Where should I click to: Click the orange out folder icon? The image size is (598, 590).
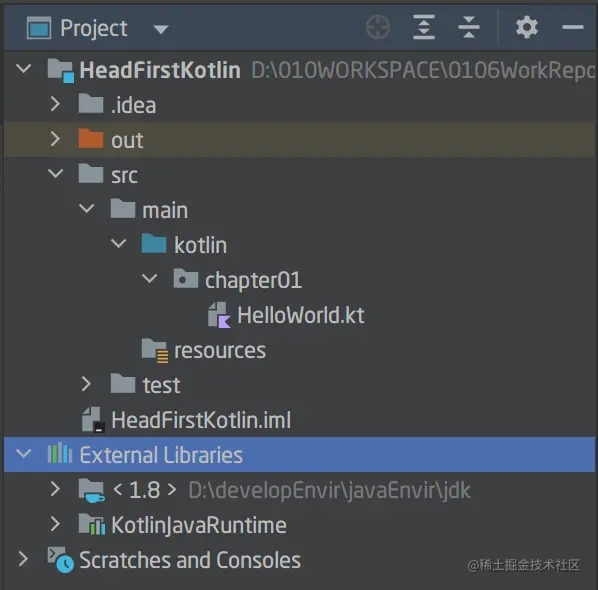pyautogui.click(x=91, y=139)
